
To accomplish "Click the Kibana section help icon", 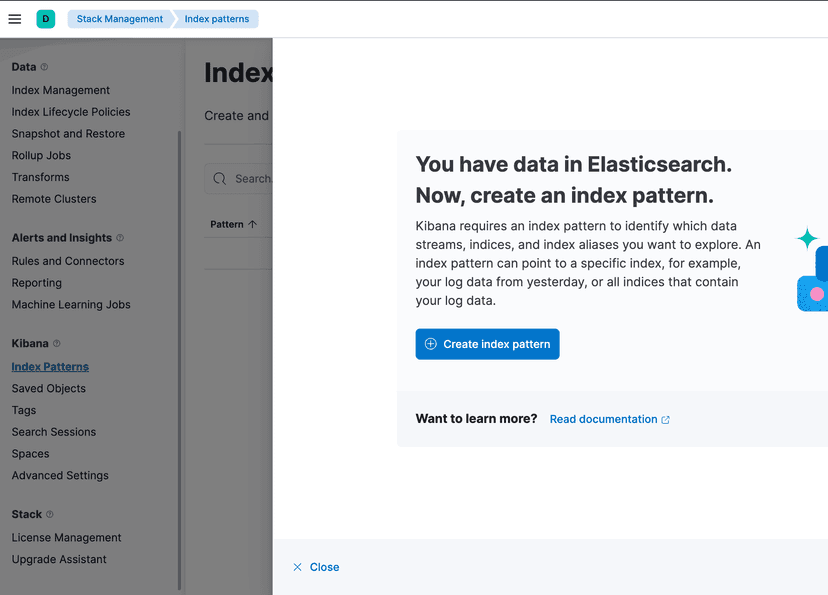I will (57, 344).
